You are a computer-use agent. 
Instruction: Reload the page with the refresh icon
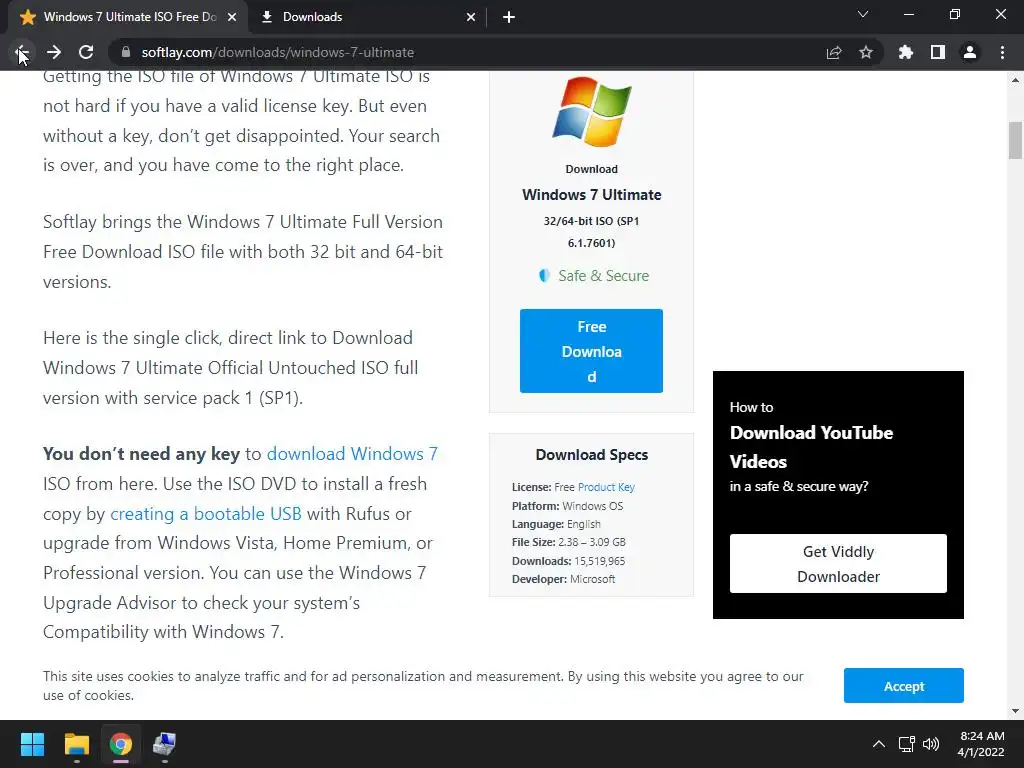[86, 52]
